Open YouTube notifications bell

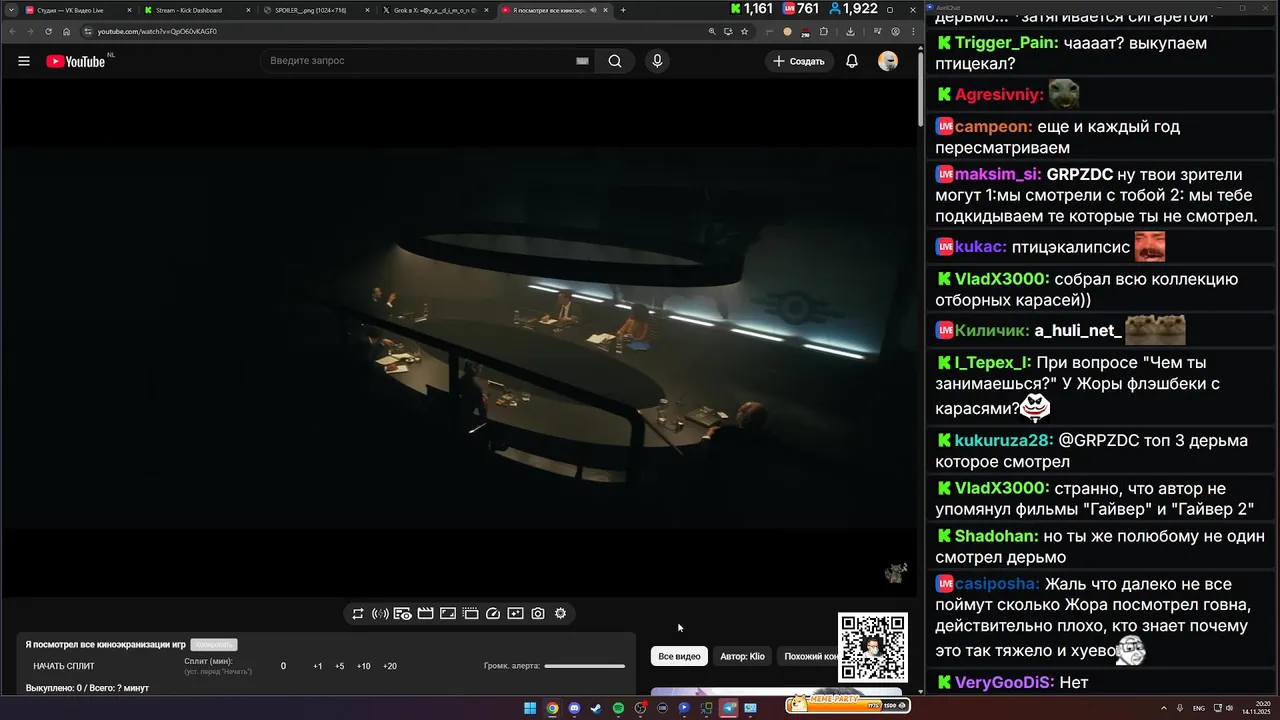(x=852, y=61)
